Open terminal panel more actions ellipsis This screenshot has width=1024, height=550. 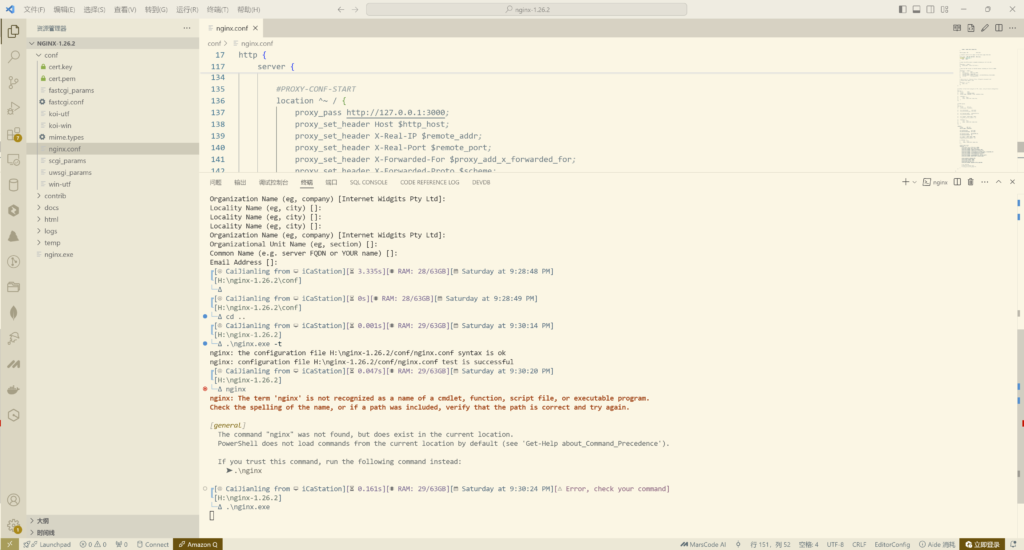(985, 182)
